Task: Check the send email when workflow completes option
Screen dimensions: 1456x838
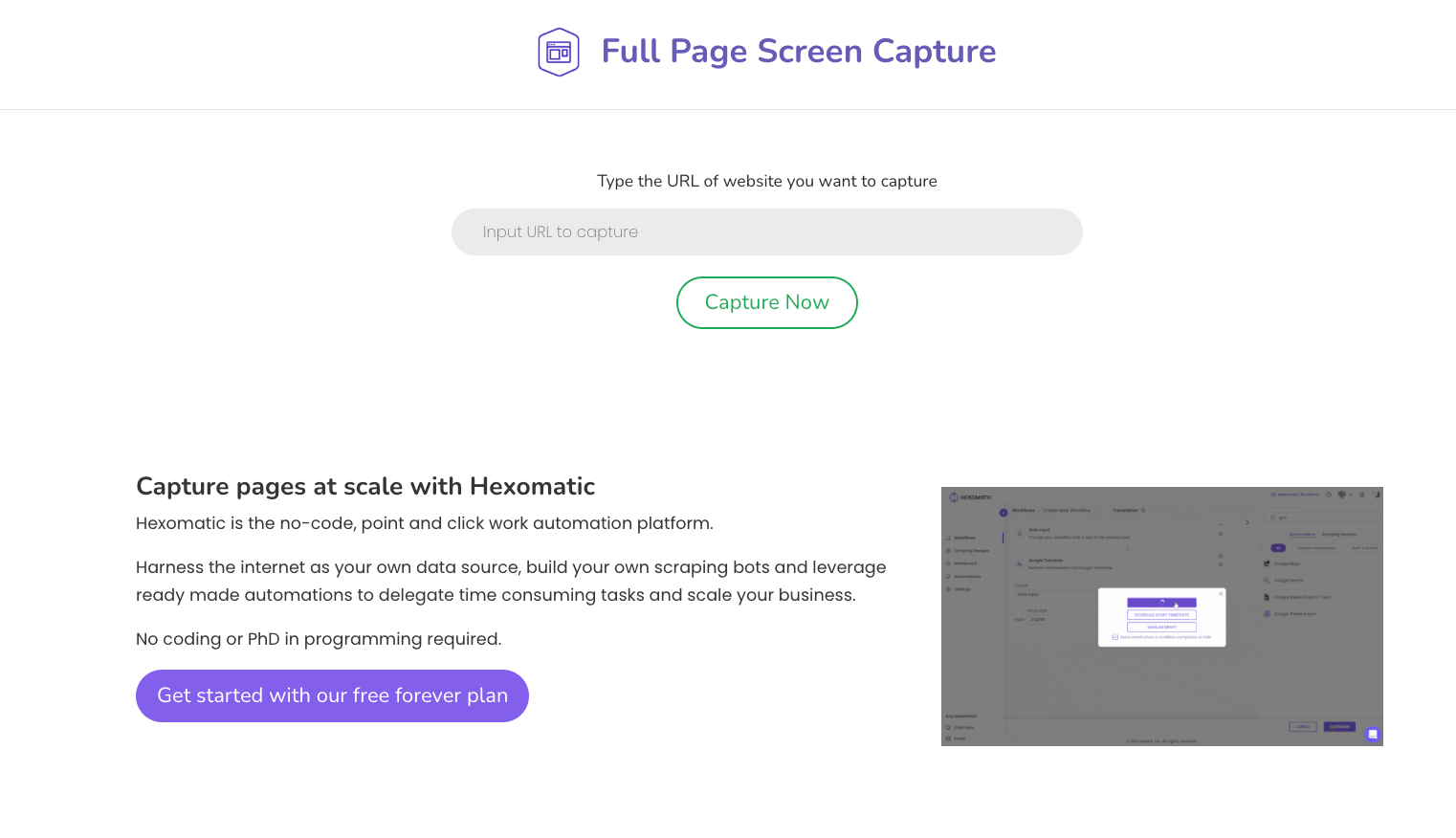Action: (1115, 637)
